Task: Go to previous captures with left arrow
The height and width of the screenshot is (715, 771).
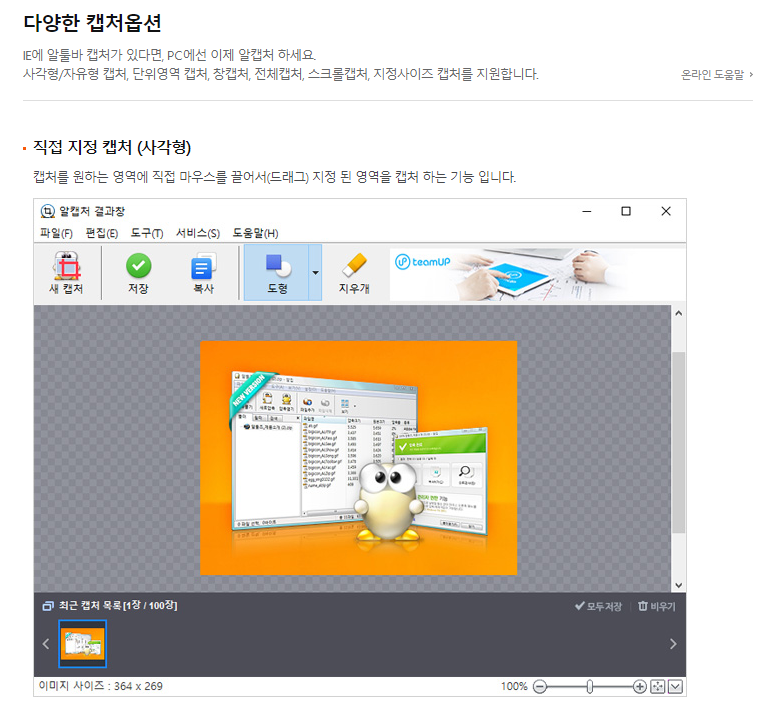Action: coord(46,644)
